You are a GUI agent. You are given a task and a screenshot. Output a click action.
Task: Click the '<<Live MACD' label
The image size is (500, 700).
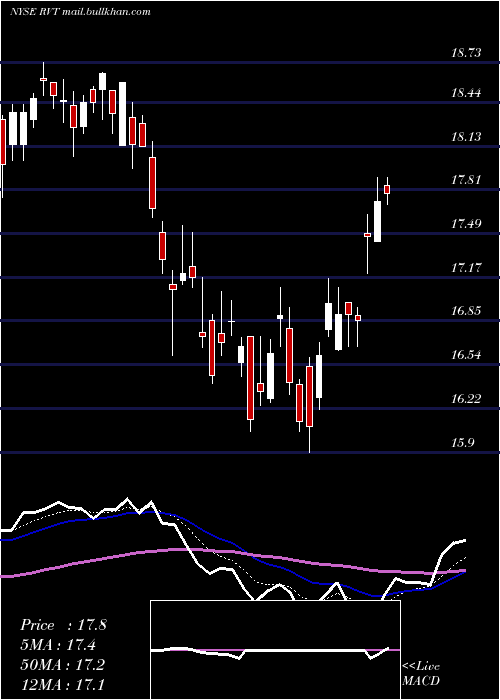click(x=421, y=674)
